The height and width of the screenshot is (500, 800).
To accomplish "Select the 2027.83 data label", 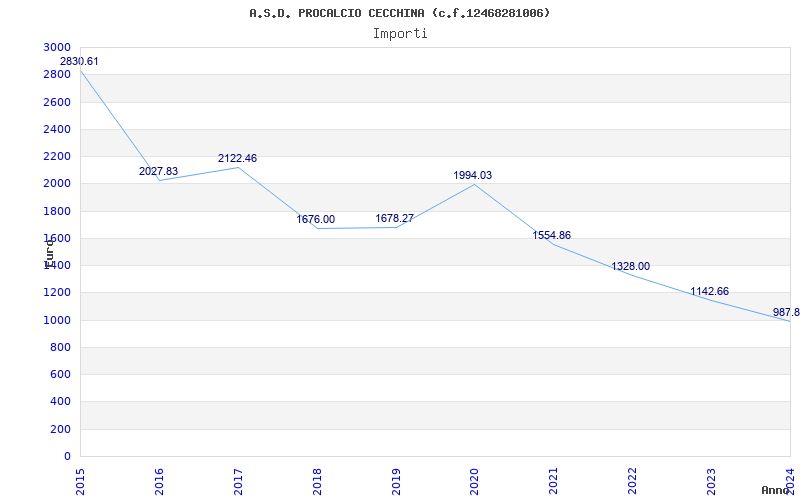I will [x=158, y=171].
